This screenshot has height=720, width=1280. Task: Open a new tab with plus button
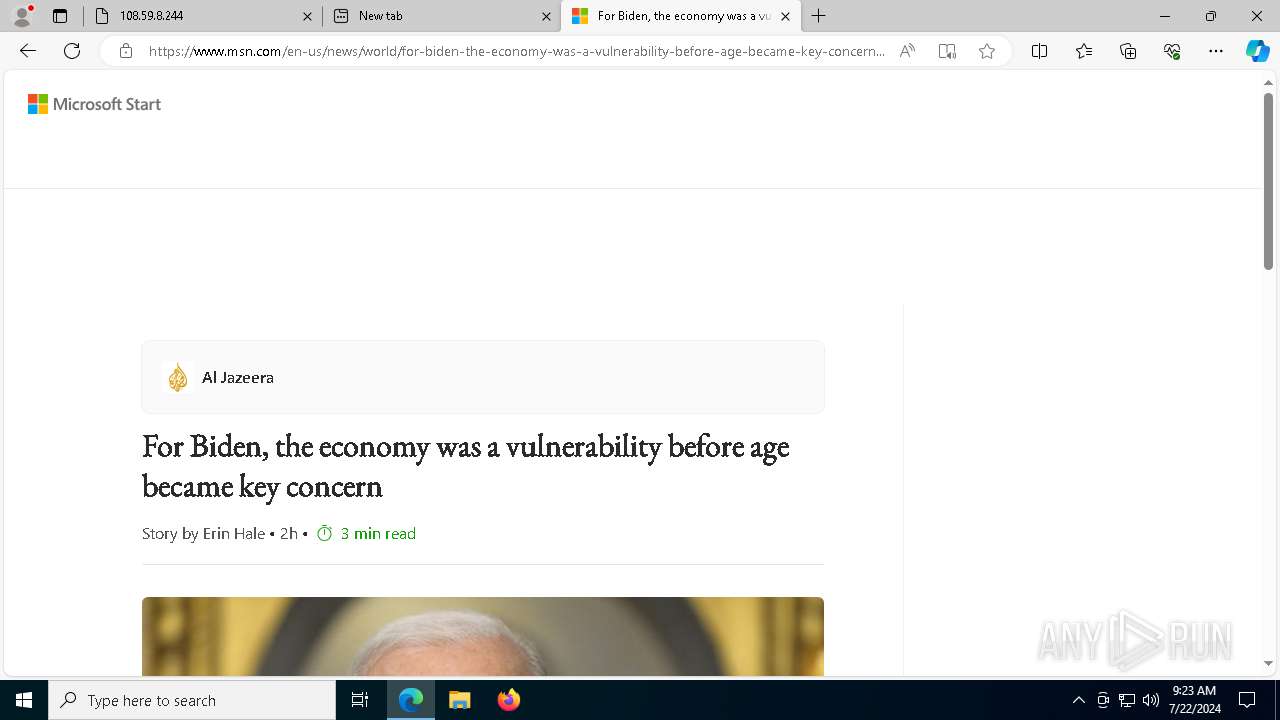click(819, 16)
